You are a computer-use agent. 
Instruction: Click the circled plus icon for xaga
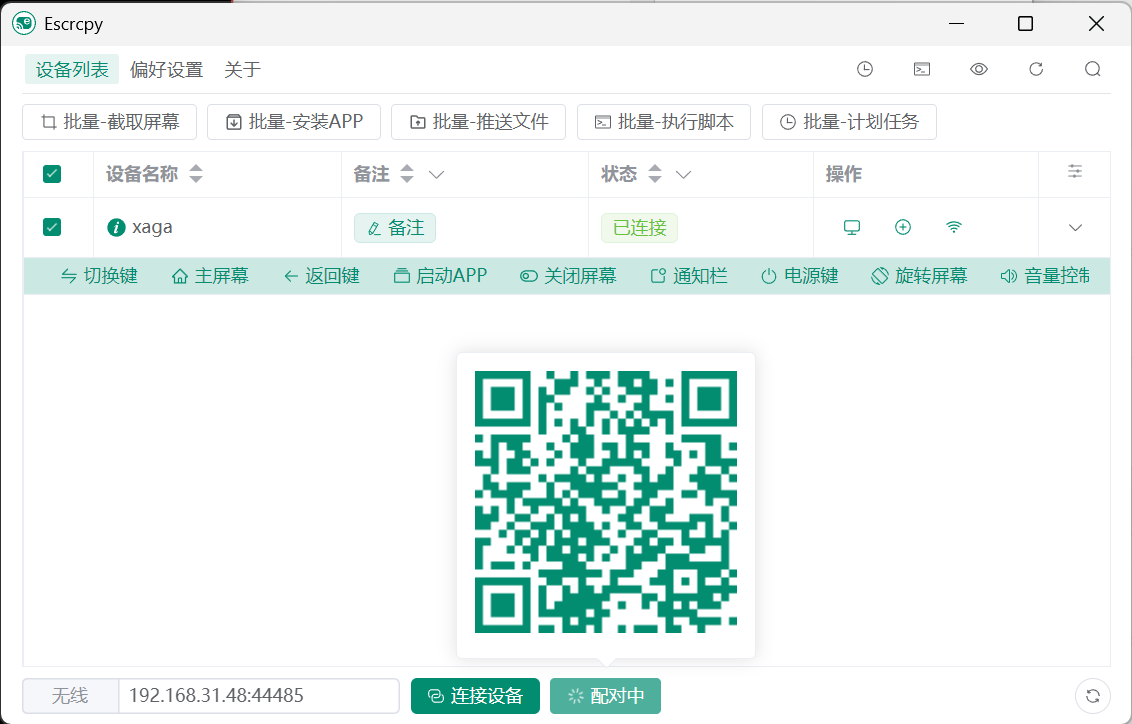903,227
